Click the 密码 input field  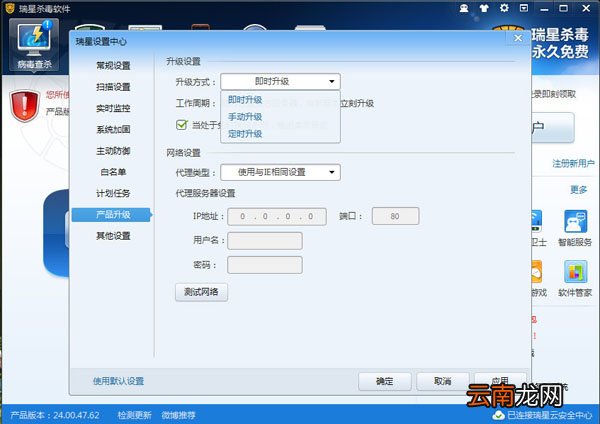click(x=265, y=265)
